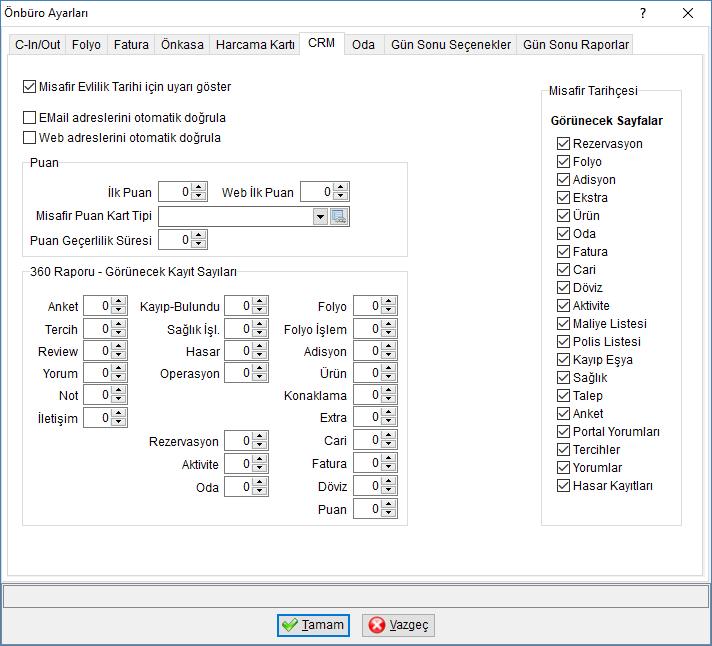Click Tamam button to confirm
Viewport: 712px width, 646px height.
click(313, 625)
